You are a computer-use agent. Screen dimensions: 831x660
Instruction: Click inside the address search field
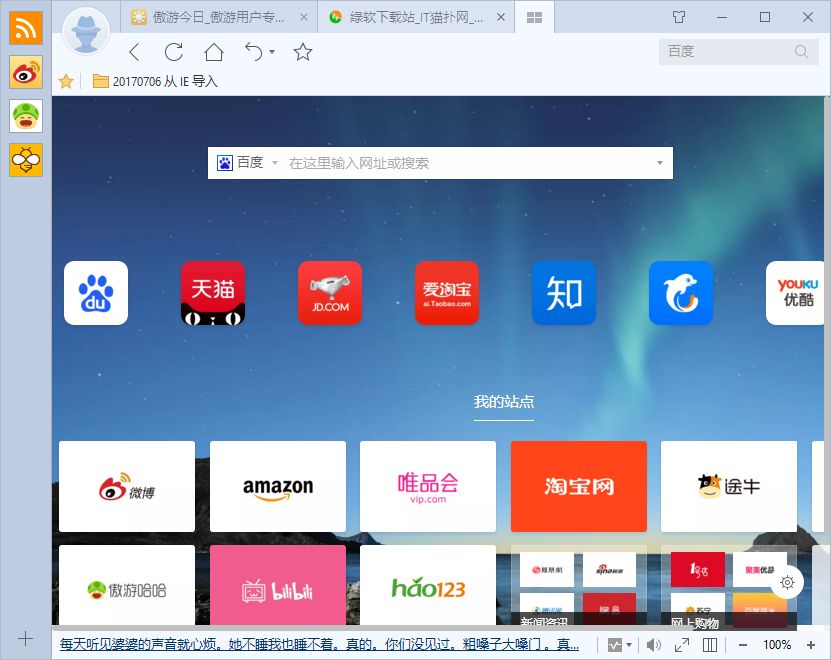(450, 162)
